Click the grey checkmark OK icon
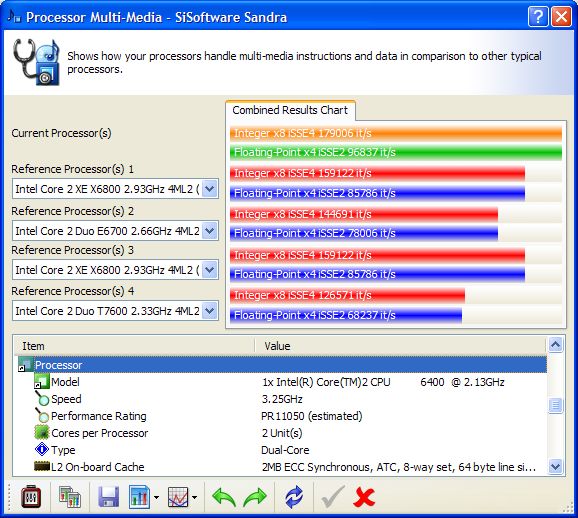Screen dimensions: 578x518 click(x=333, y=497)
